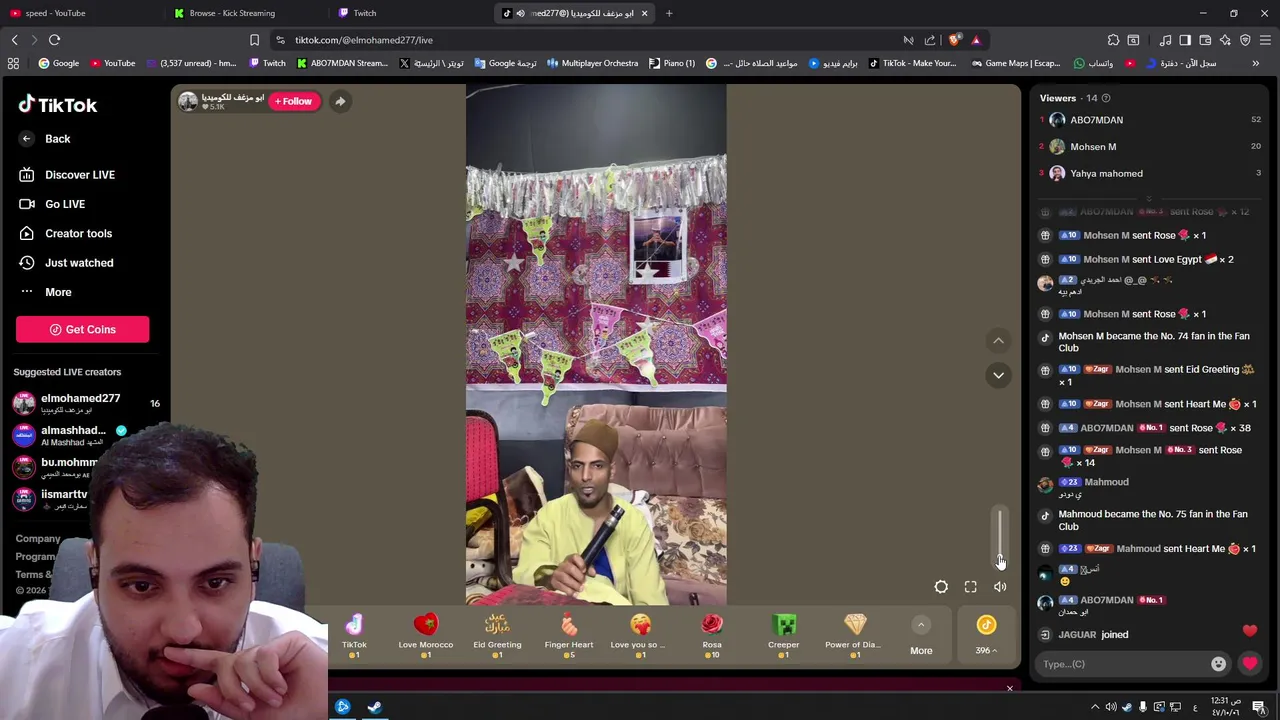
Task: Click the address bar URL
Action: pos(363,40)
